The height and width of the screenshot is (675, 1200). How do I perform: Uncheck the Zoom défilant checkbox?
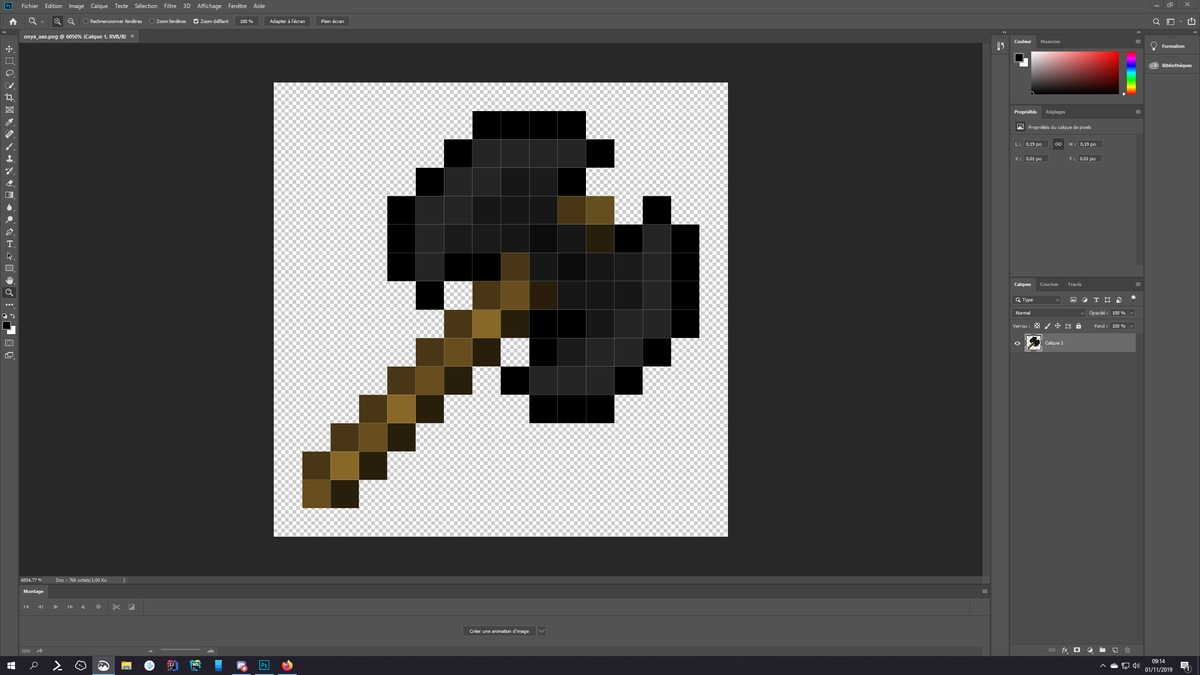tap(196, 21)
